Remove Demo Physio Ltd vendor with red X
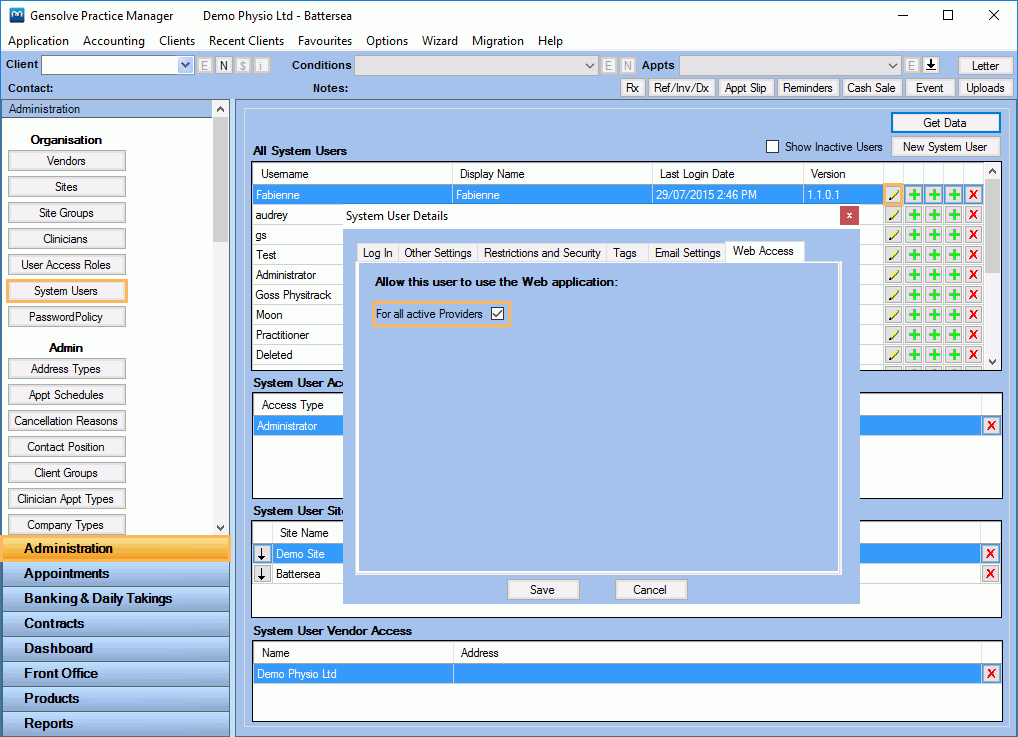 [991, 674]
